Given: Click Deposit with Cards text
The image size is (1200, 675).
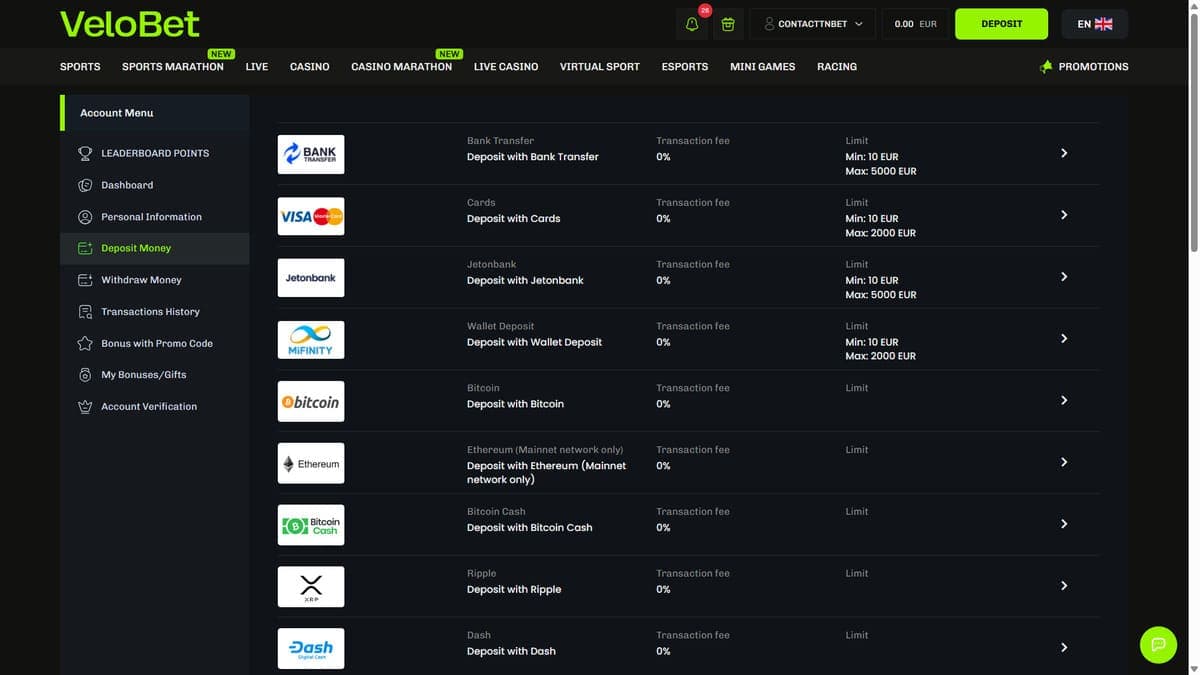Looking at the screenshot, I should (x=514, y=219).
